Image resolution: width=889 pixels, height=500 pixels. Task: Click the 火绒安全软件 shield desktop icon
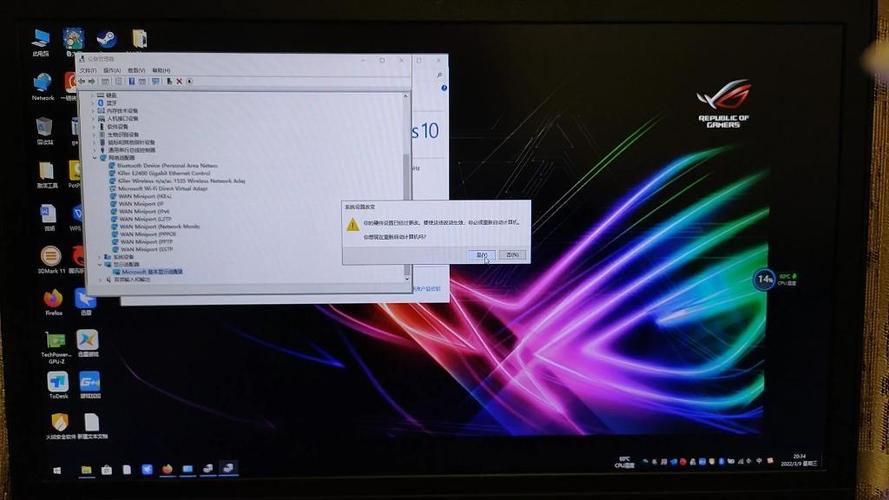(x=60, y=426)
